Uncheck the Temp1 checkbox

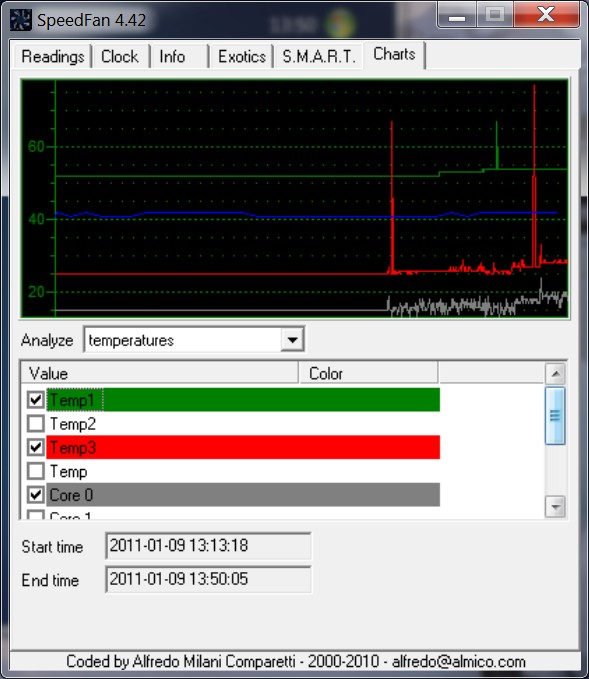tap(36, 400)
